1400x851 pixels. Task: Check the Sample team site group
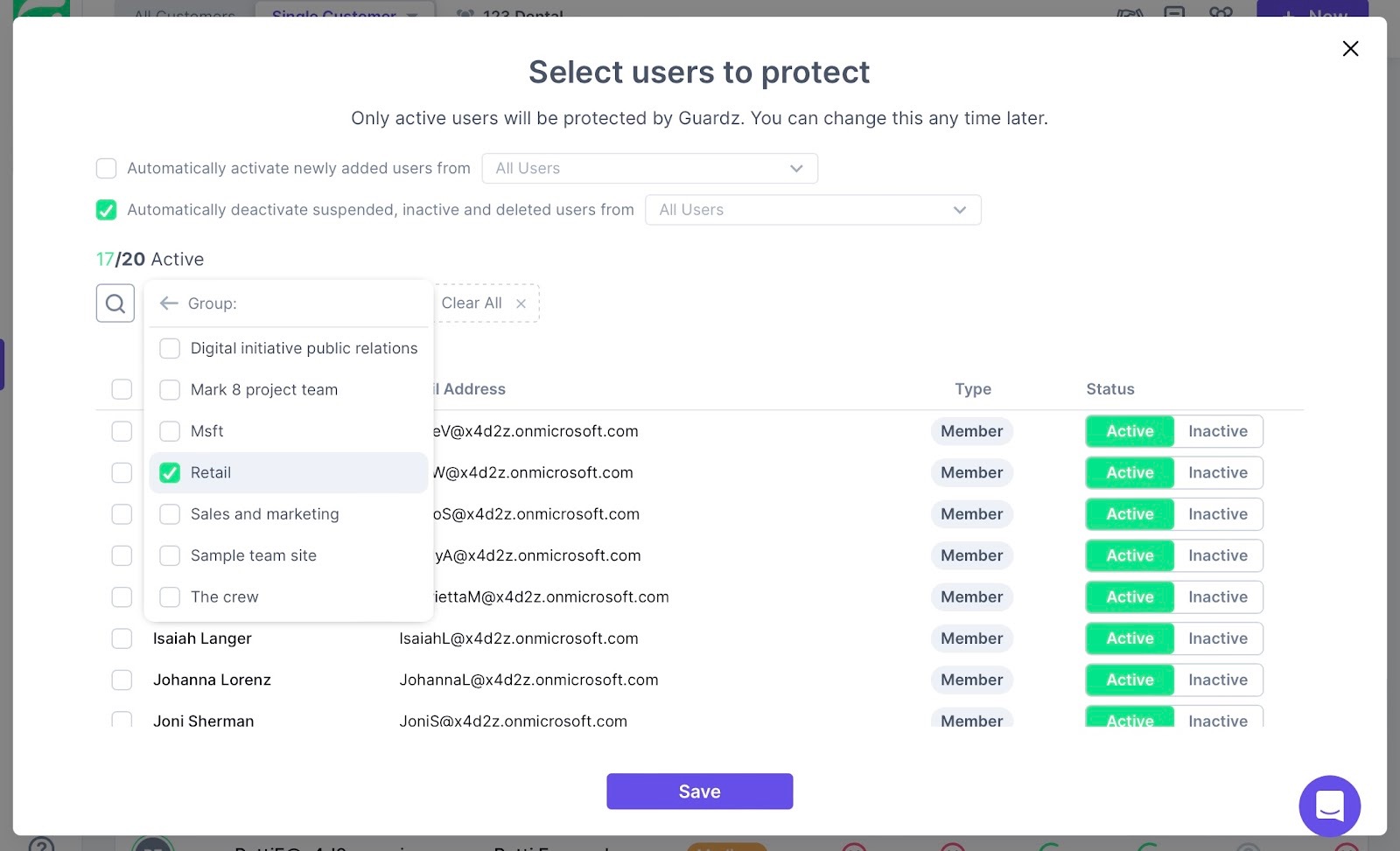coord(170,555)
